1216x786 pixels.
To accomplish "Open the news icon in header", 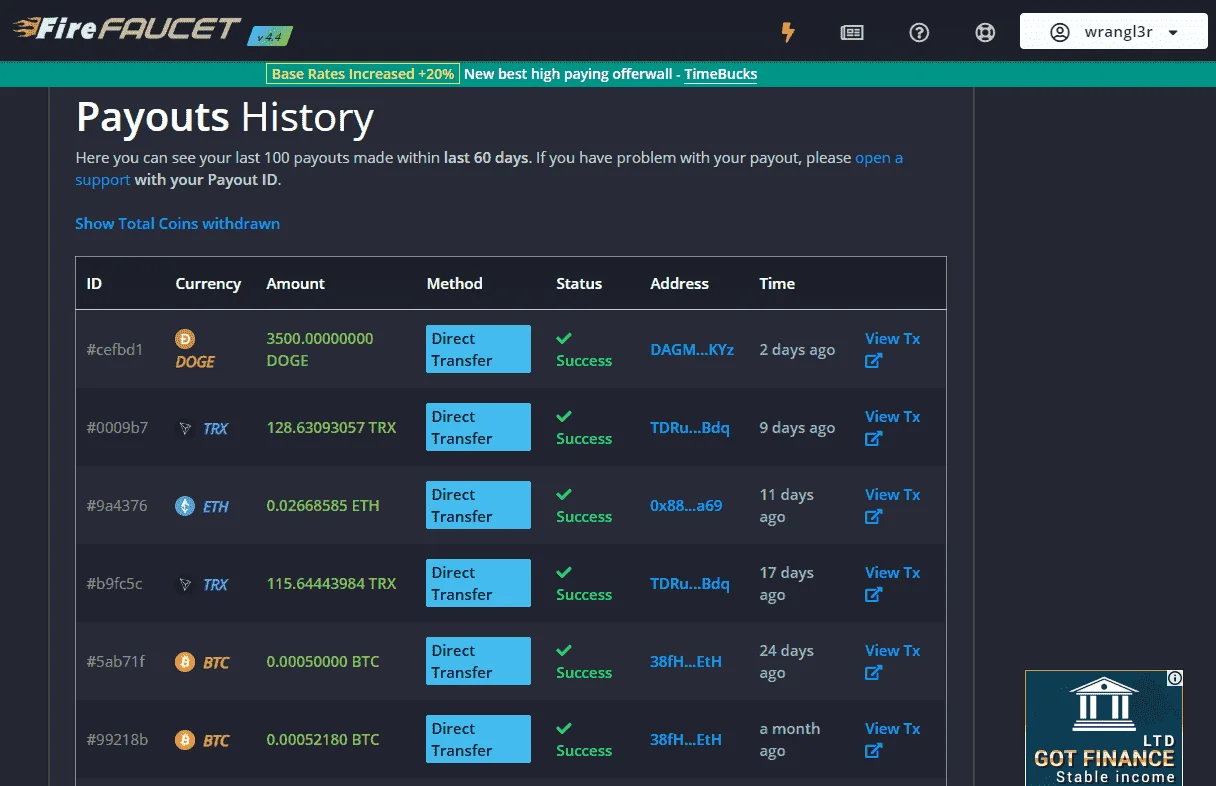I will 852,32.
